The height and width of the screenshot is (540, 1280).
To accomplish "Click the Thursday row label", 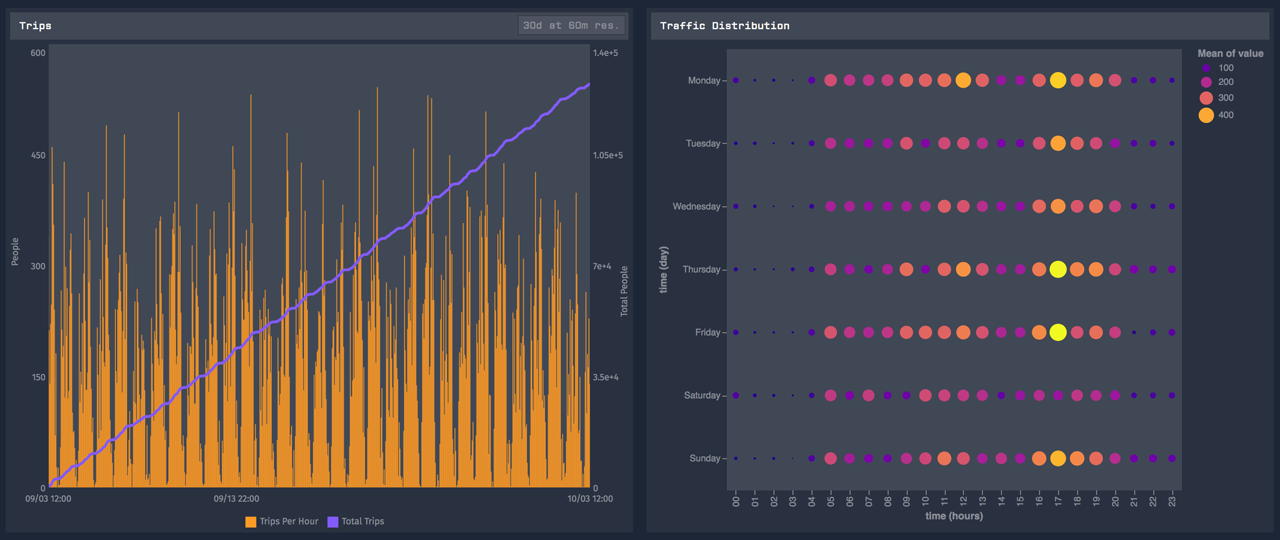I will [701, 269].
